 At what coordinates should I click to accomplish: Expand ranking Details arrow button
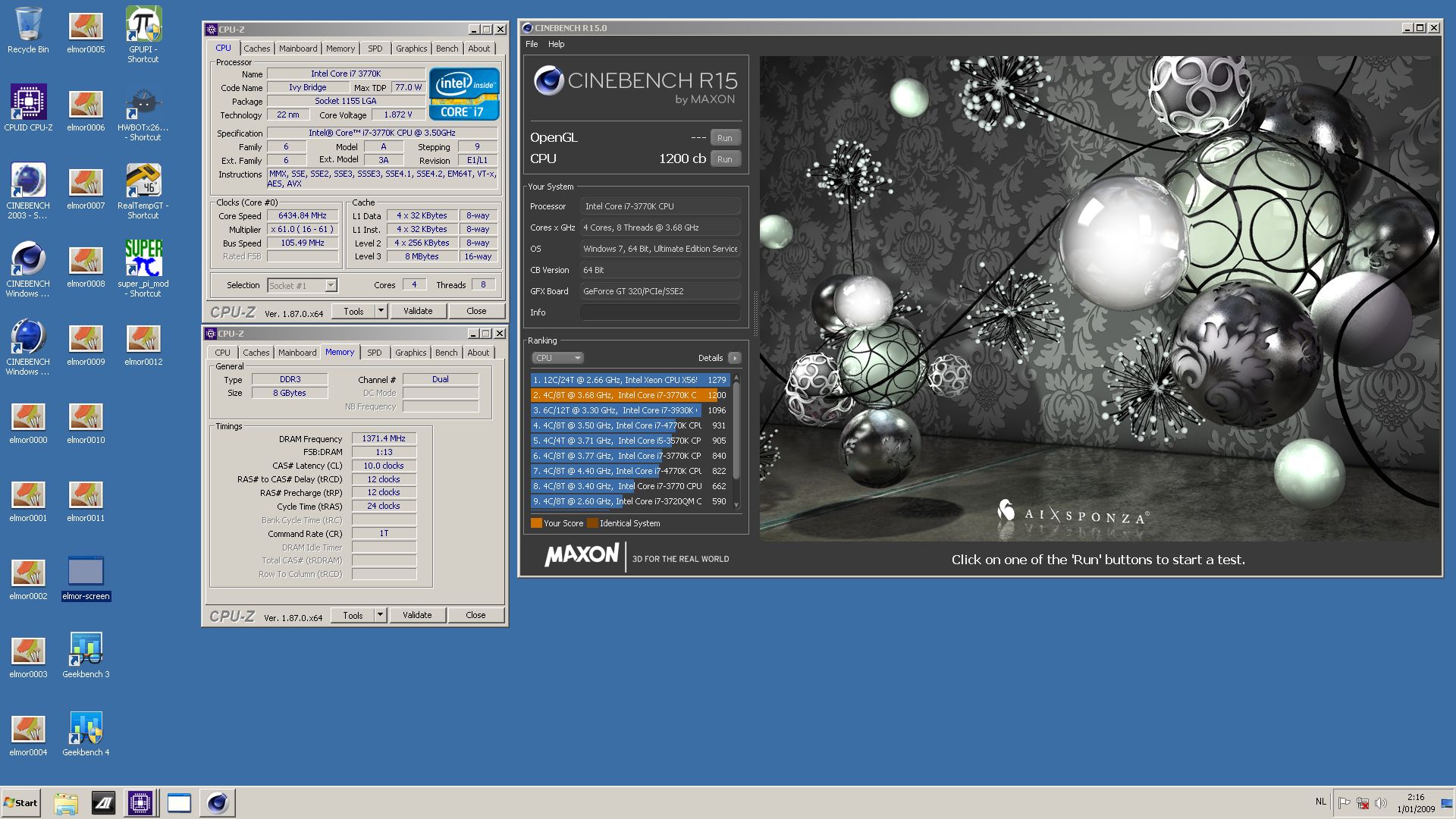734,358
